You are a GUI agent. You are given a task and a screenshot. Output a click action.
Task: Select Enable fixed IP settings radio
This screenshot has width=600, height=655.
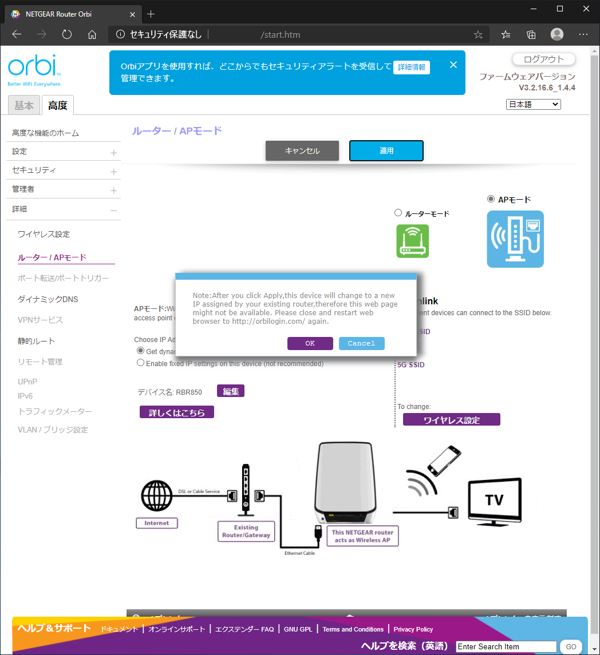pyautogui.click(x=141, y=363)
